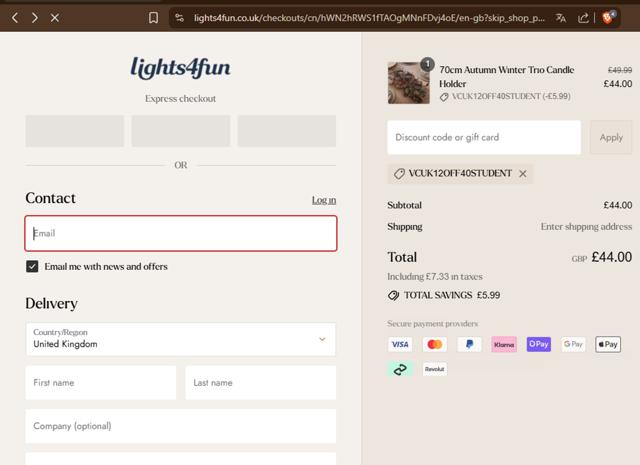Viewport: 640px width, 465px height.
Task: Select the green Clearpay arrows icon
Action: [400, 369]
